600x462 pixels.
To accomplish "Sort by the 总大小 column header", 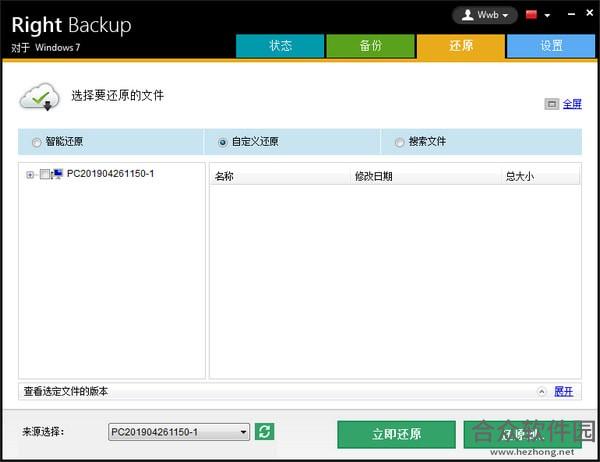I will [x=540, y=176].
